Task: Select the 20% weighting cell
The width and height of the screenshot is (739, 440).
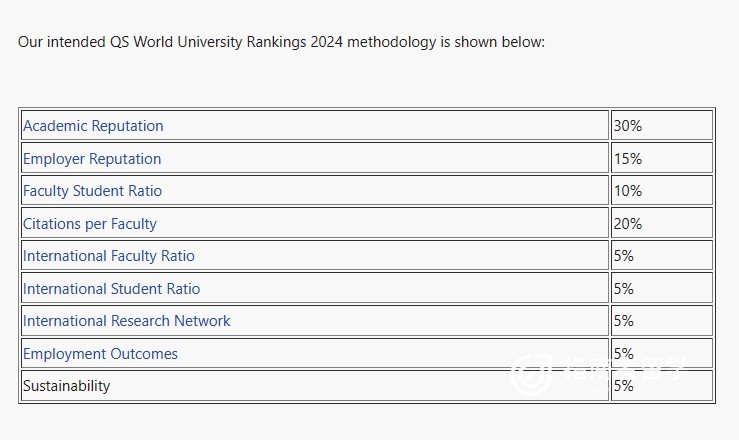Action: (662, 223)
